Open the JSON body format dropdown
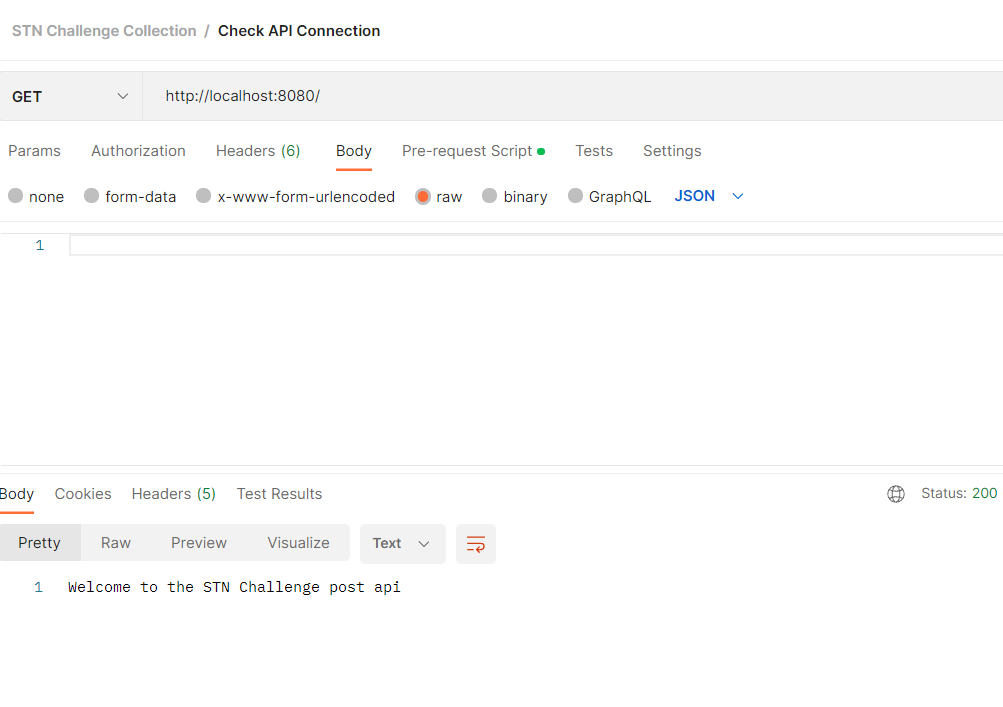The width and height of the screenshot is (1003, 707). [x=709, y=196]
